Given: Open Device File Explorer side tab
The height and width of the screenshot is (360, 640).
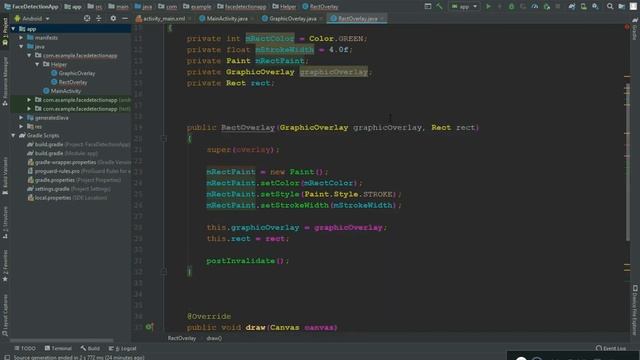Looking at the screenshot, I should [x=635, y=309].
